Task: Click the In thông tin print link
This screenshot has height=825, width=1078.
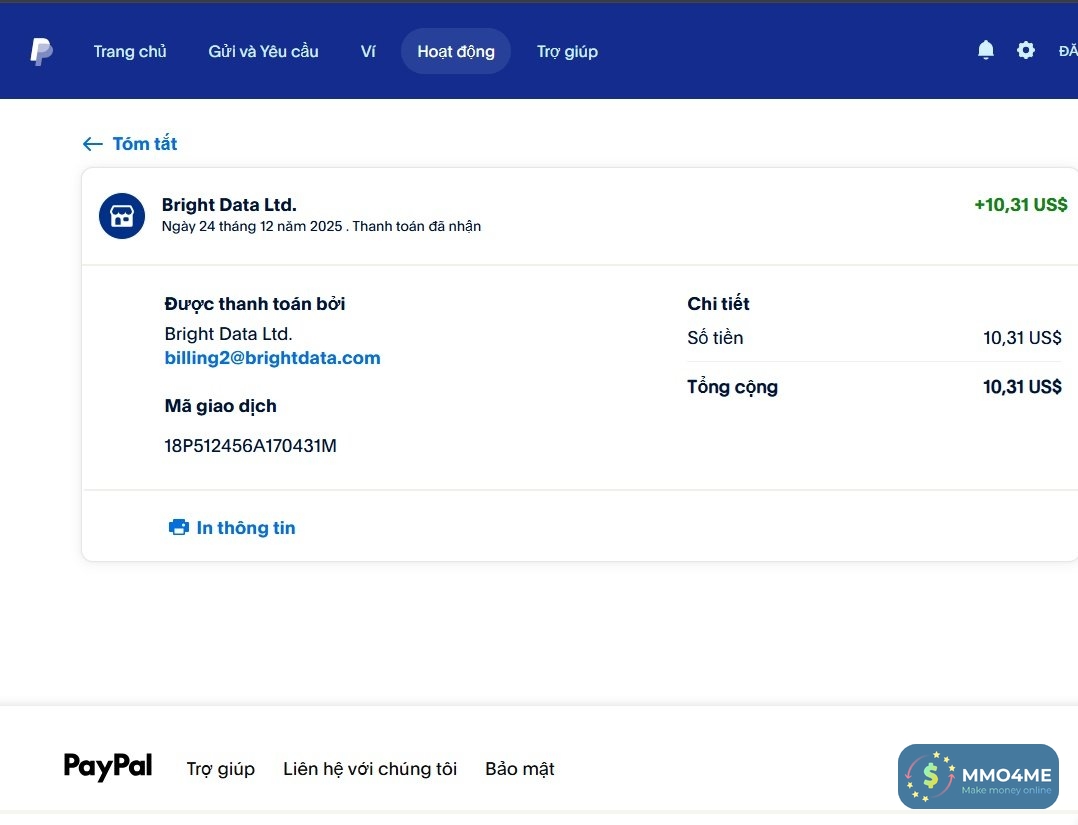Action: (x=245, y=527)
